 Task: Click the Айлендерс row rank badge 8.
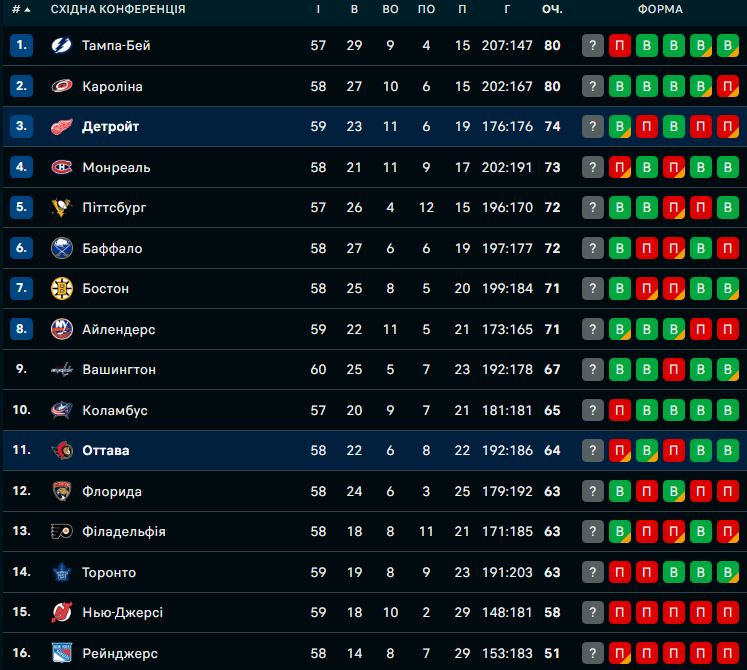tap(22, 329)
